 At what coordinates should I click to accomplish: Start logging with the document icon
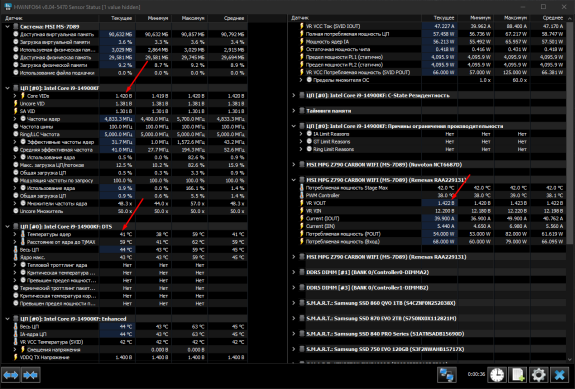(x=517, y=375)
